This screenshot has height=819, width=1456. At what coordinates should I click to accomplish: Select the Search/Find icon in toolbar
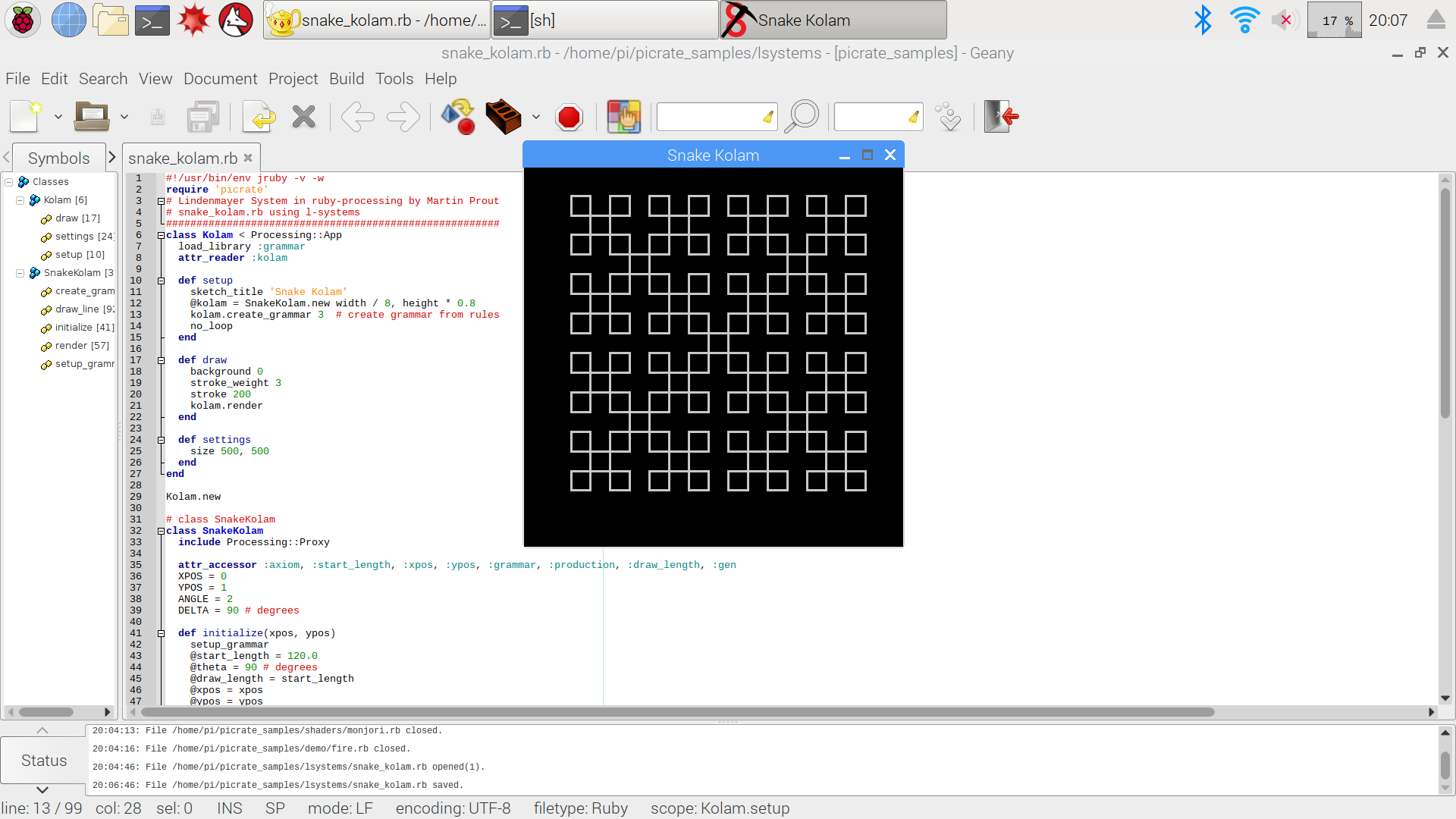[x=805, y=117]
